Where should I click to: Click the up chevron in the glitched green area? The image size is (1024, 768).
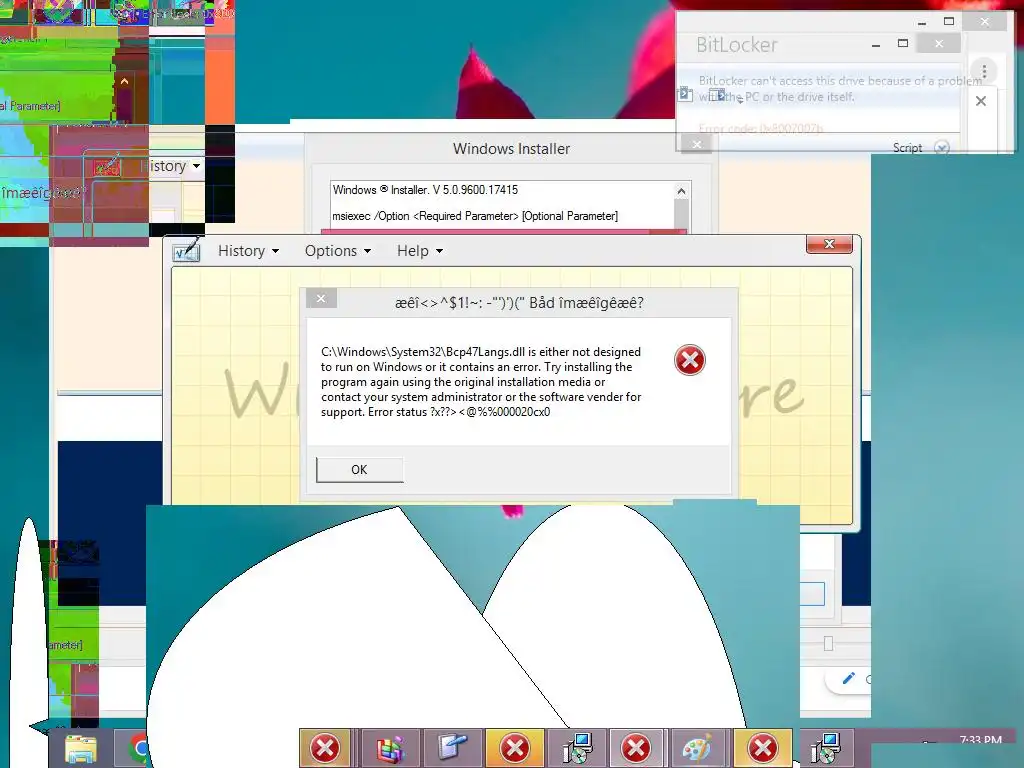(124, 82)
